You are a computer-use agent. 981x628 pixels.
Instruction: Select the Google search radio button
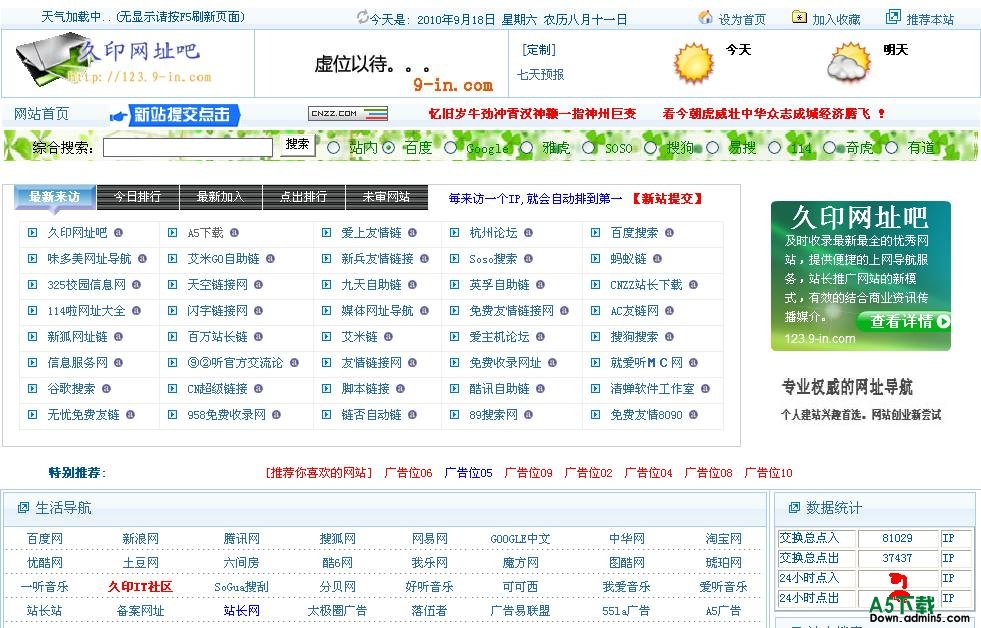coord(450,148)
